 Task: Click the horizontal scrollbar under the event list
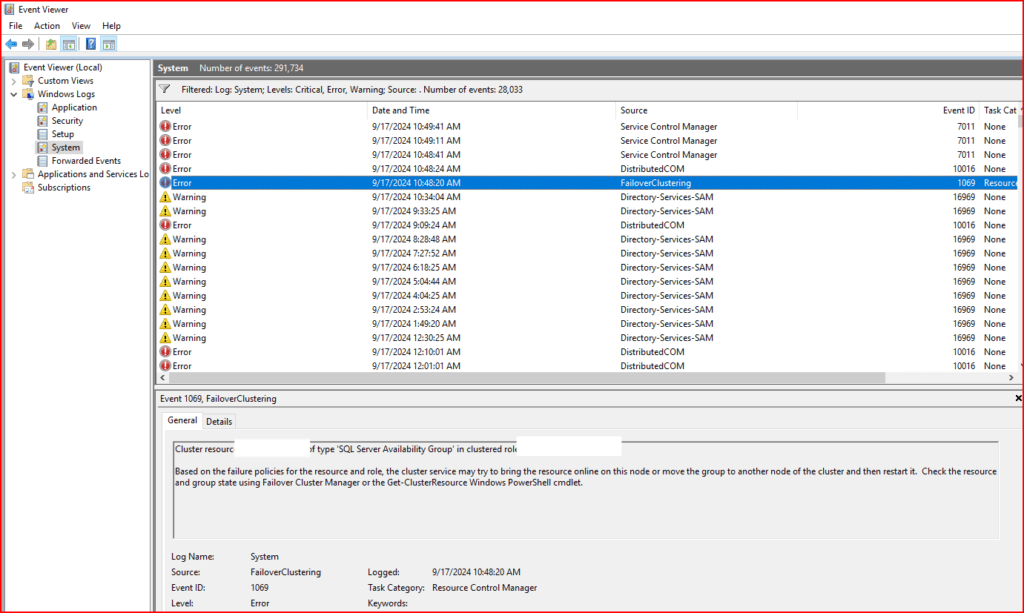click(520, 378)
